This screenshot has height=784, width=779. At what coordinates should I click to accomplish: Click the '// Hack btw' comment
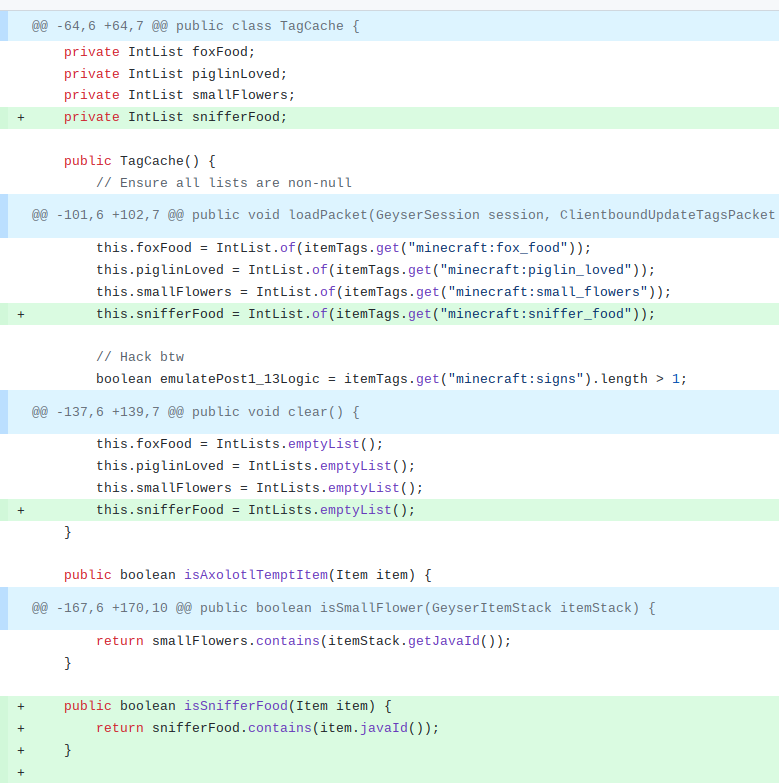coord(140,357)
